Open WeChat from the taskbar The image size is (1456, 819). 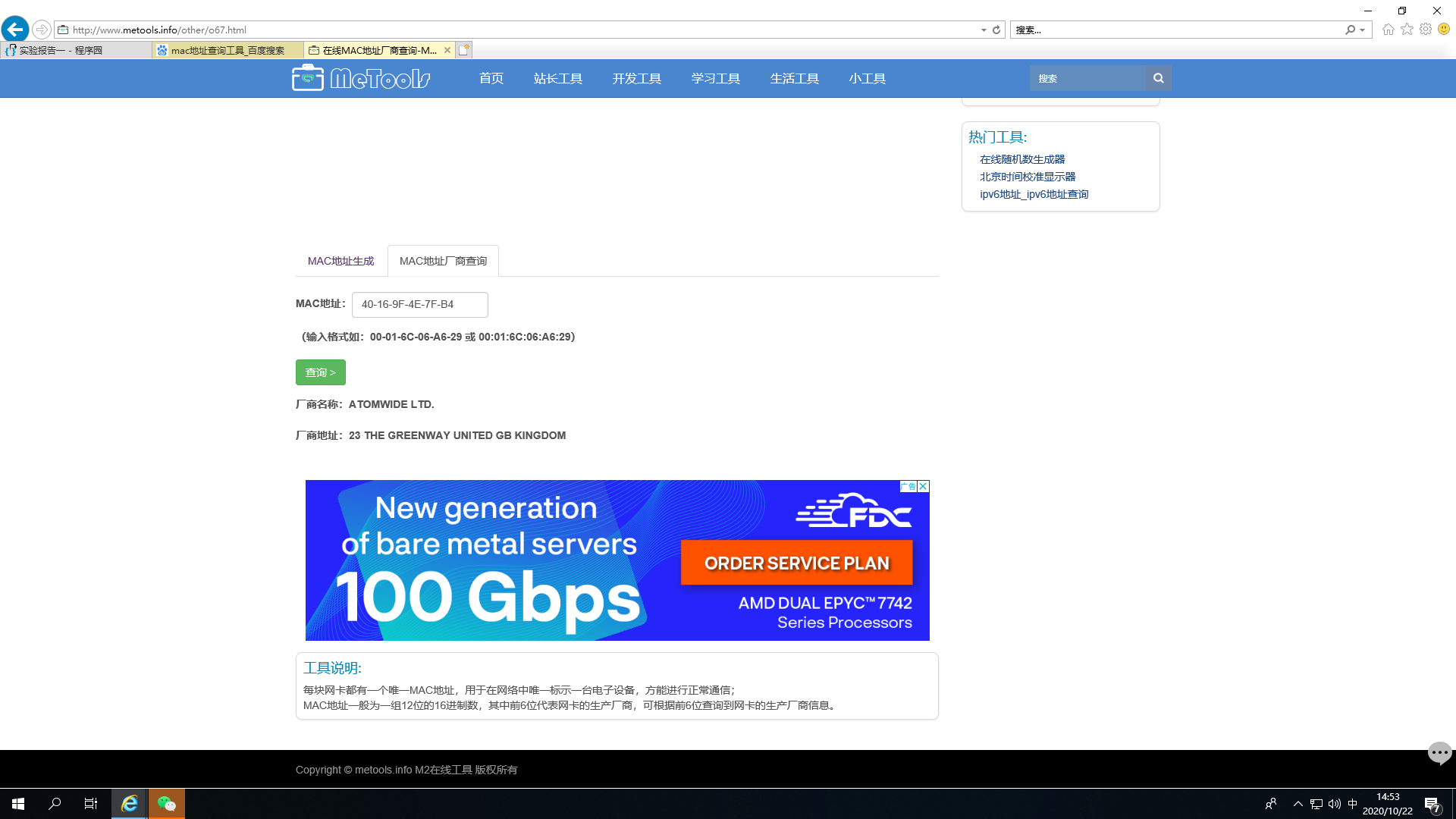[x=166, y=803]
